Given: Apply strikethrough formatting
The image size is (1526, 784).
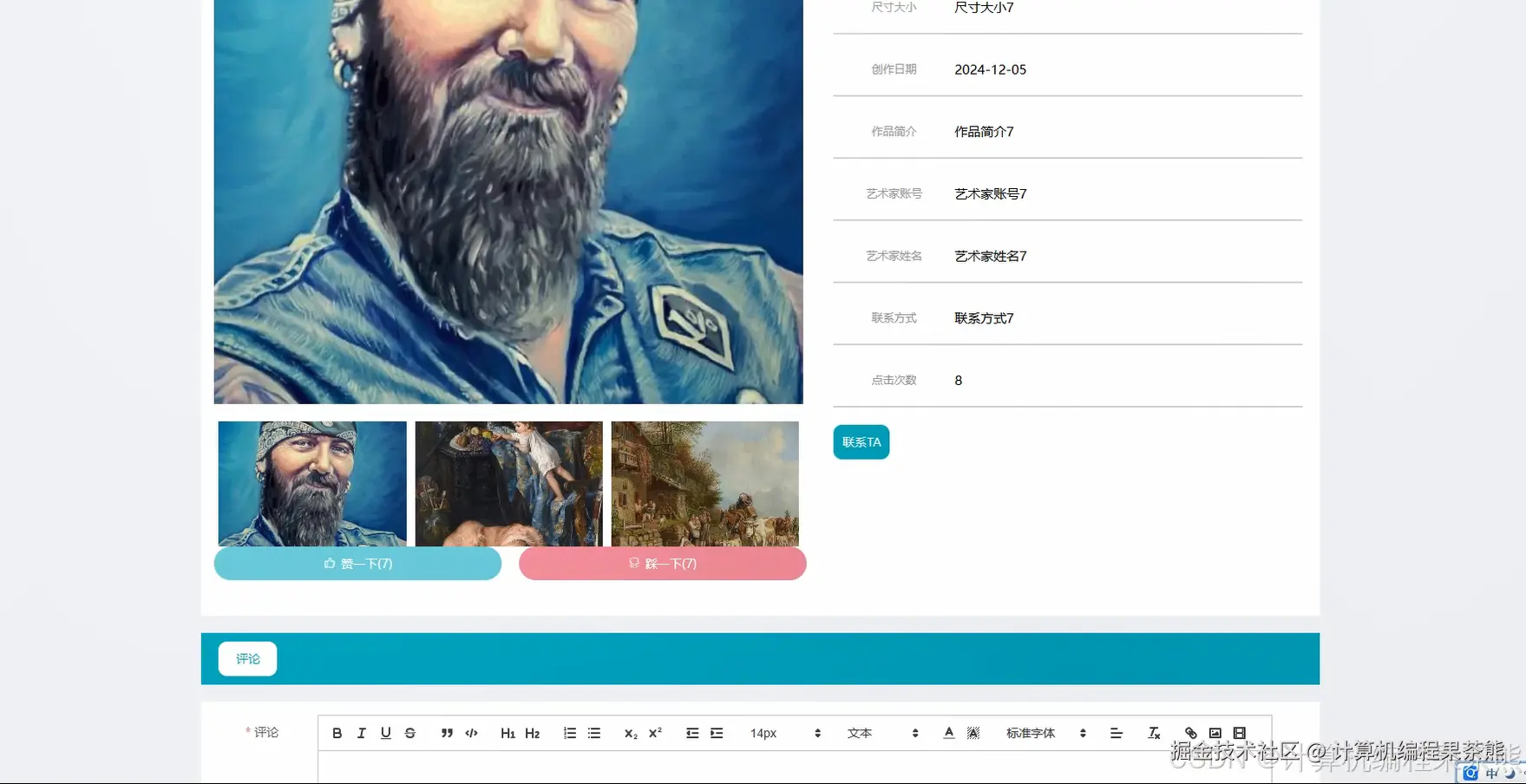Looking at the screenshot, I should (409, 733).
